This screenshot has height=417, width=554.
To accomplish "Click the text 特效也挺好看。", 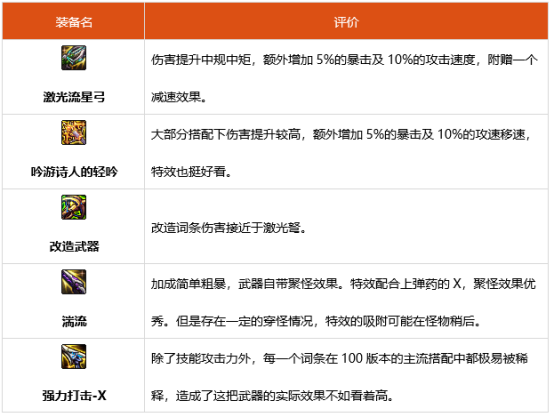I will (191, 172).
